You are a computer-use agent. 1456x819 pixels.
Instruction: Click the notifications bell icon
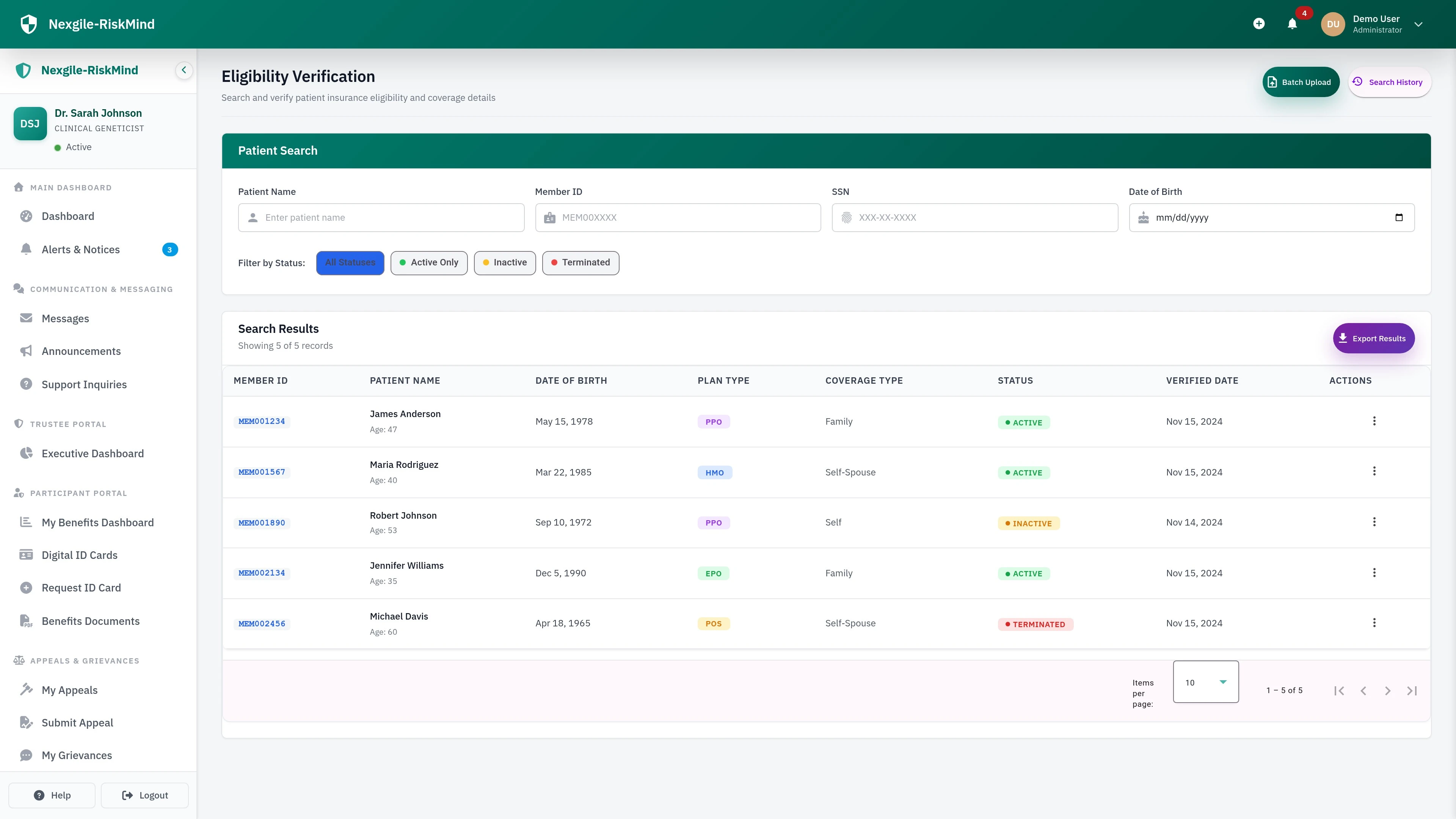1292,24
